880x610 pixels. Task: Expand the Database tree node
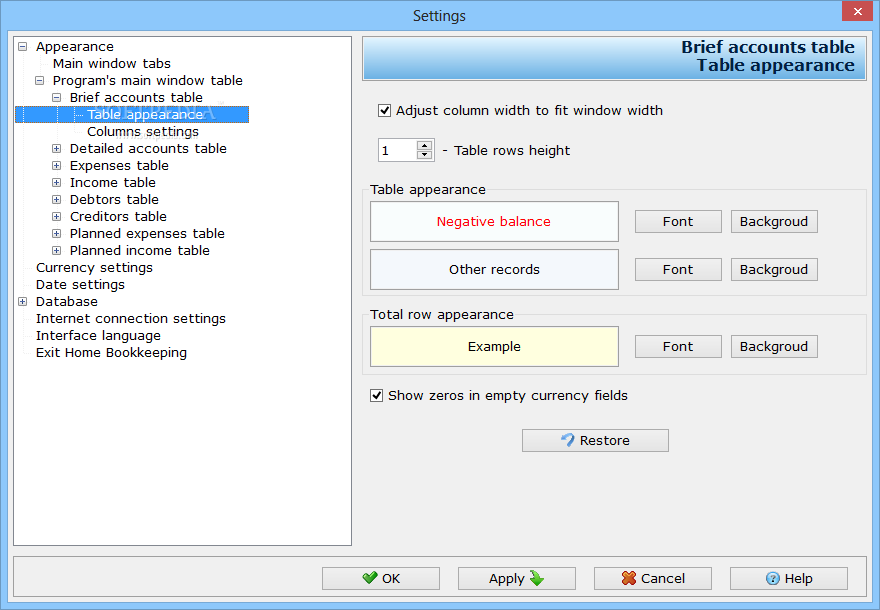pyautogui.click(x=22, y=301)
